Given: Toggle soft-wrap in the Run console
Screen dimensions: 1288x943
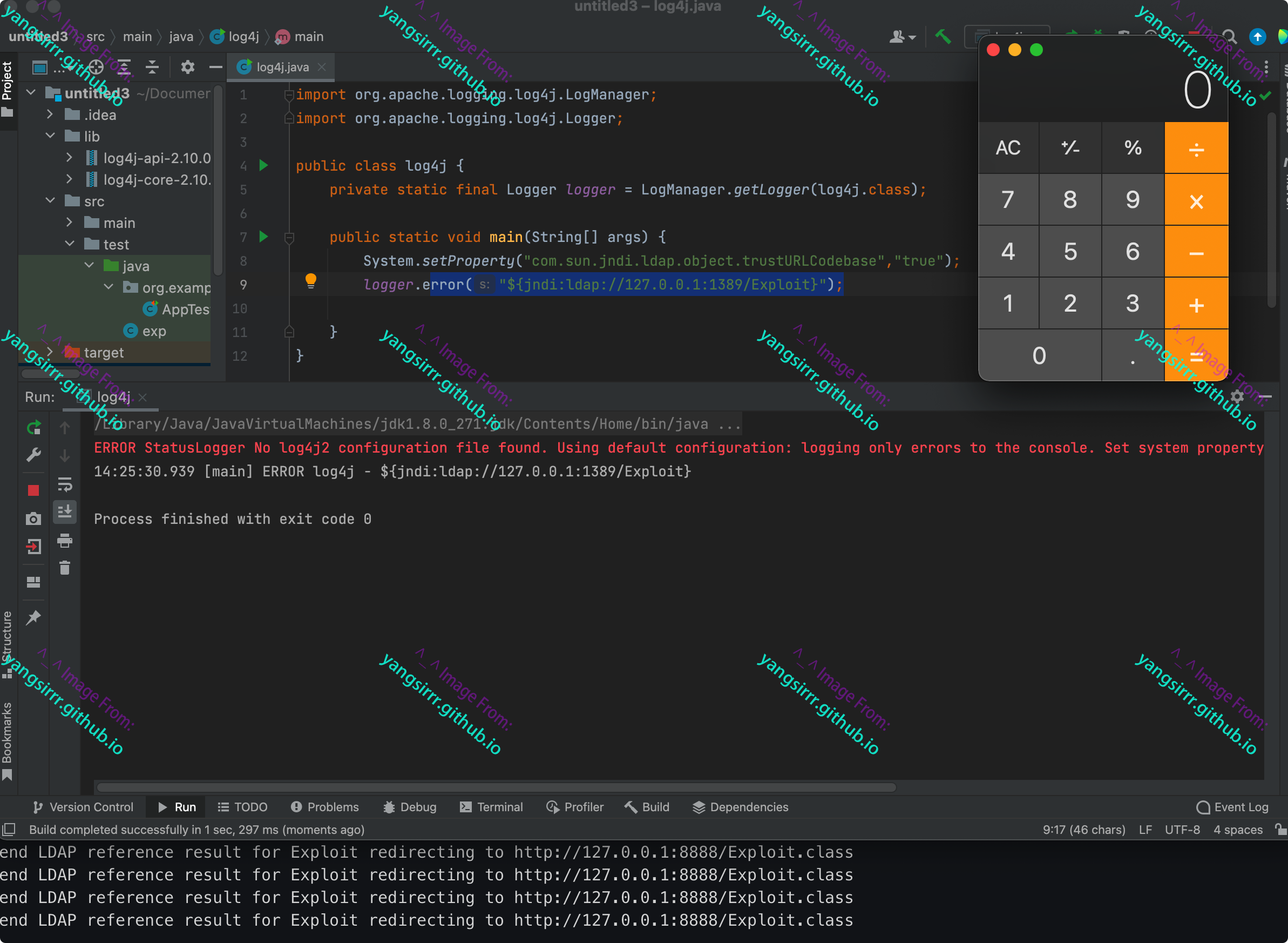Looking at the screenshot, I should click(64, 484).
